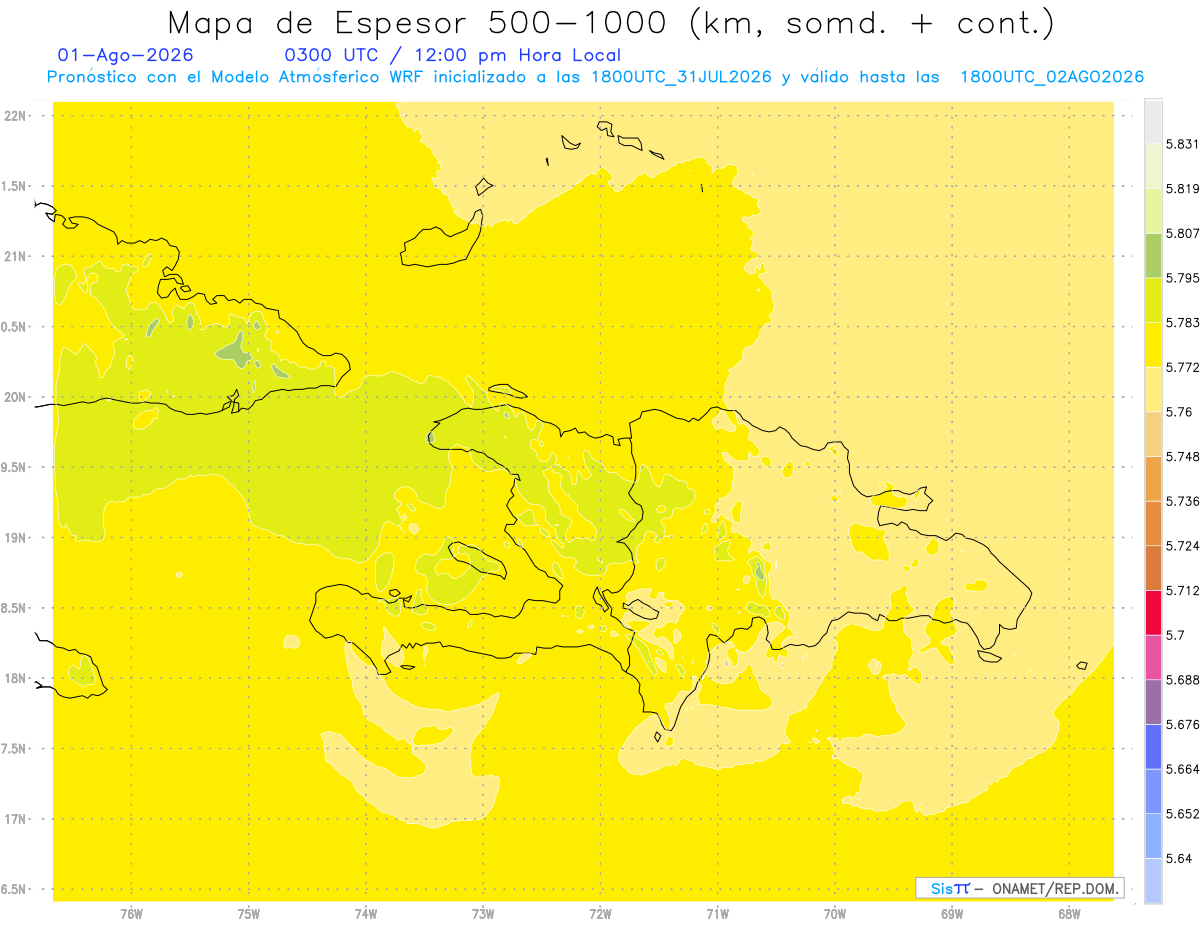
Task: Click the orange swatch between 5.736 and 5.724
Action: (1153, 523)
